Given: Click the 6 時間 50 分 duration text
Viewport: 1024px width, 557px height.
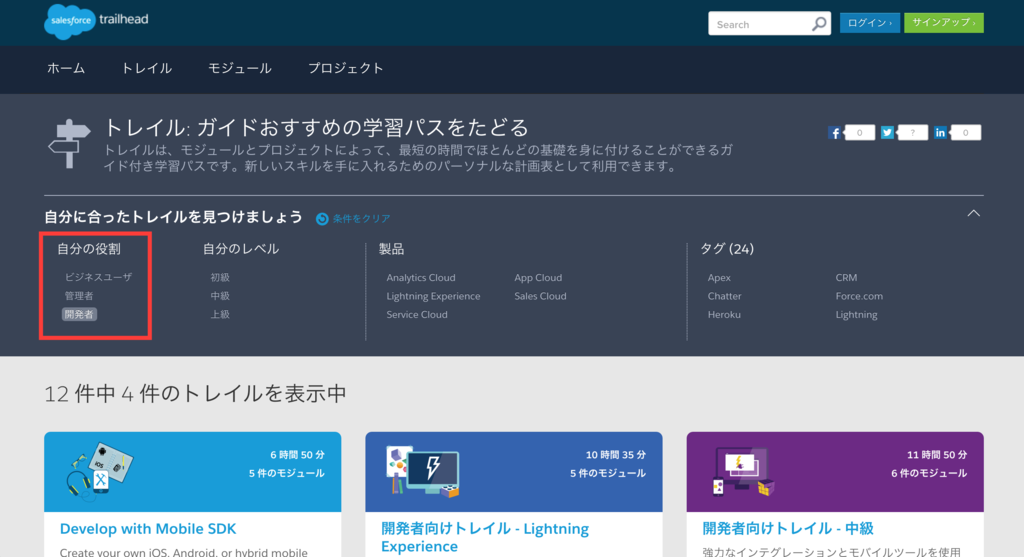Looking at the screenshot, I should click(297, 454).
